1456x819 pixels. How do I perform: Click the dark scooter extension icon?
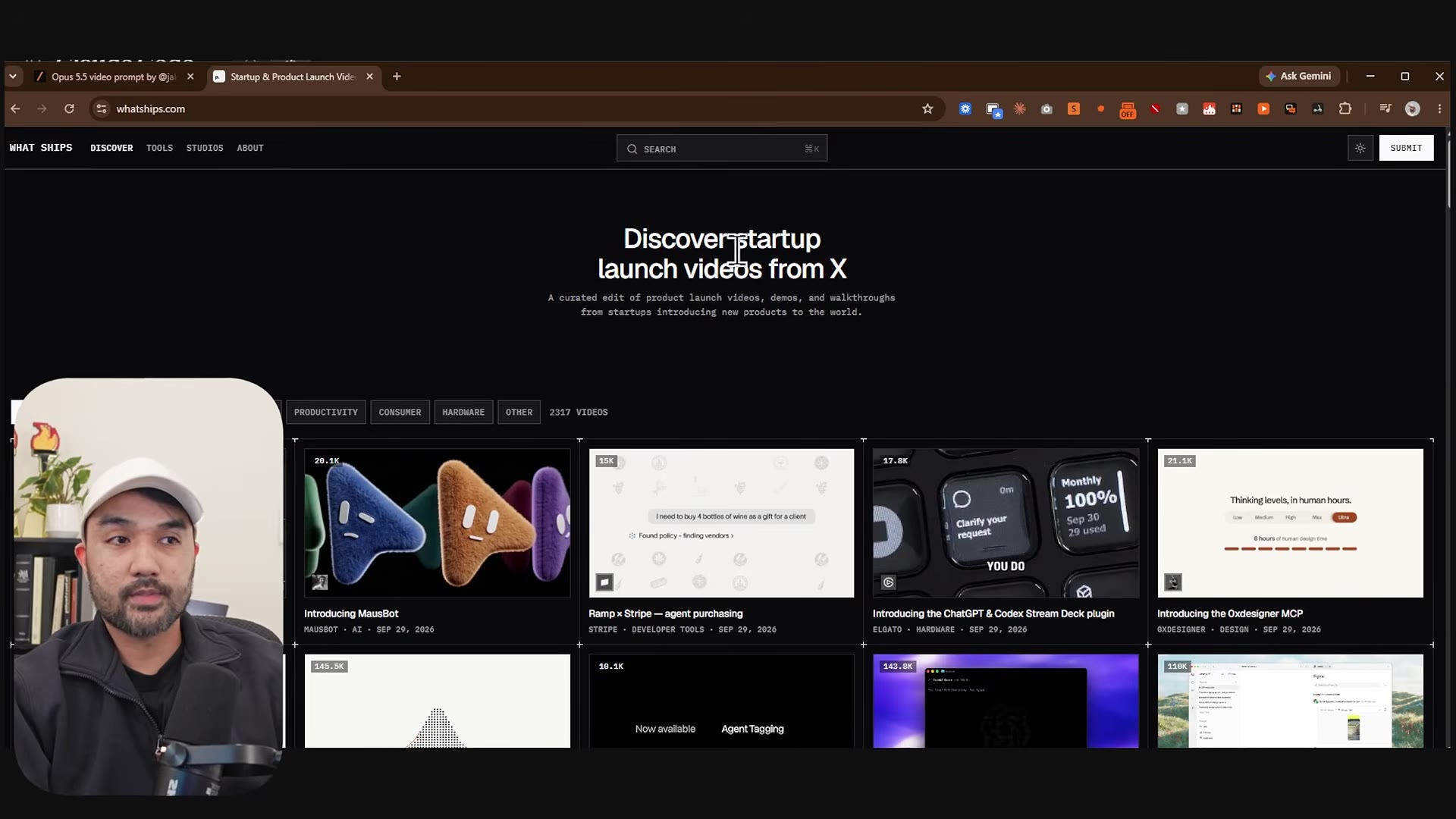pos(1318,109)
